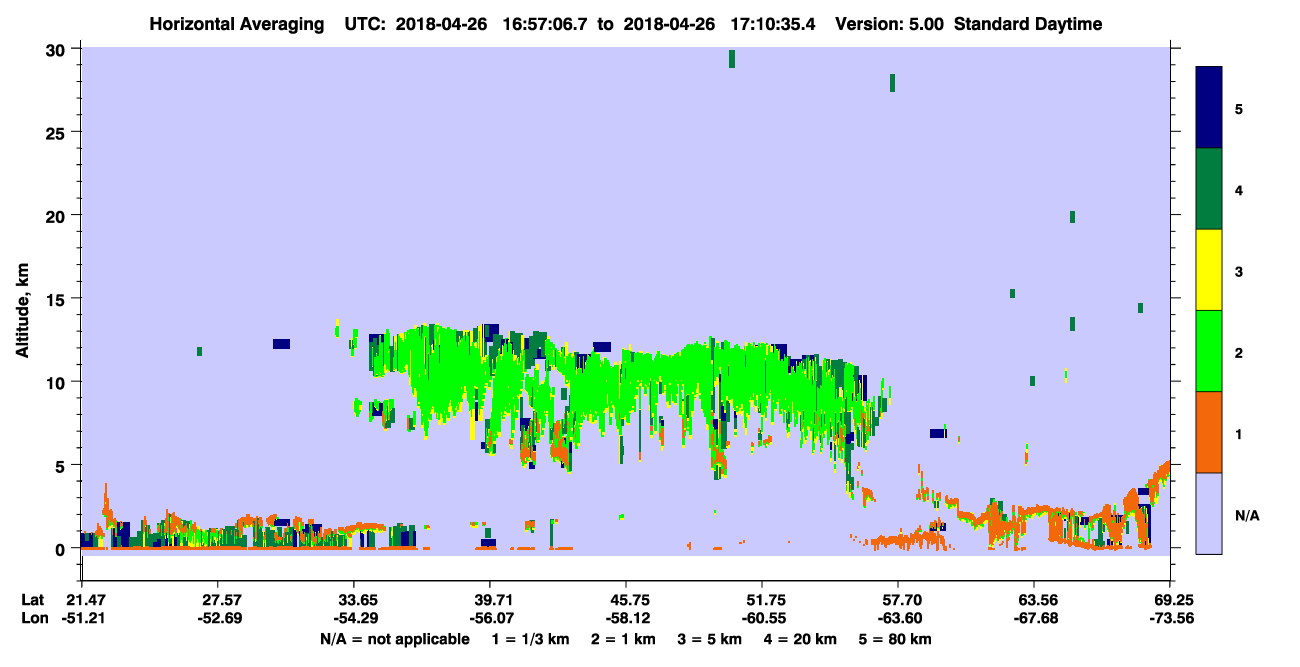Click longitude value -52.69
1300x667 pixels.
tap(217, 618)
